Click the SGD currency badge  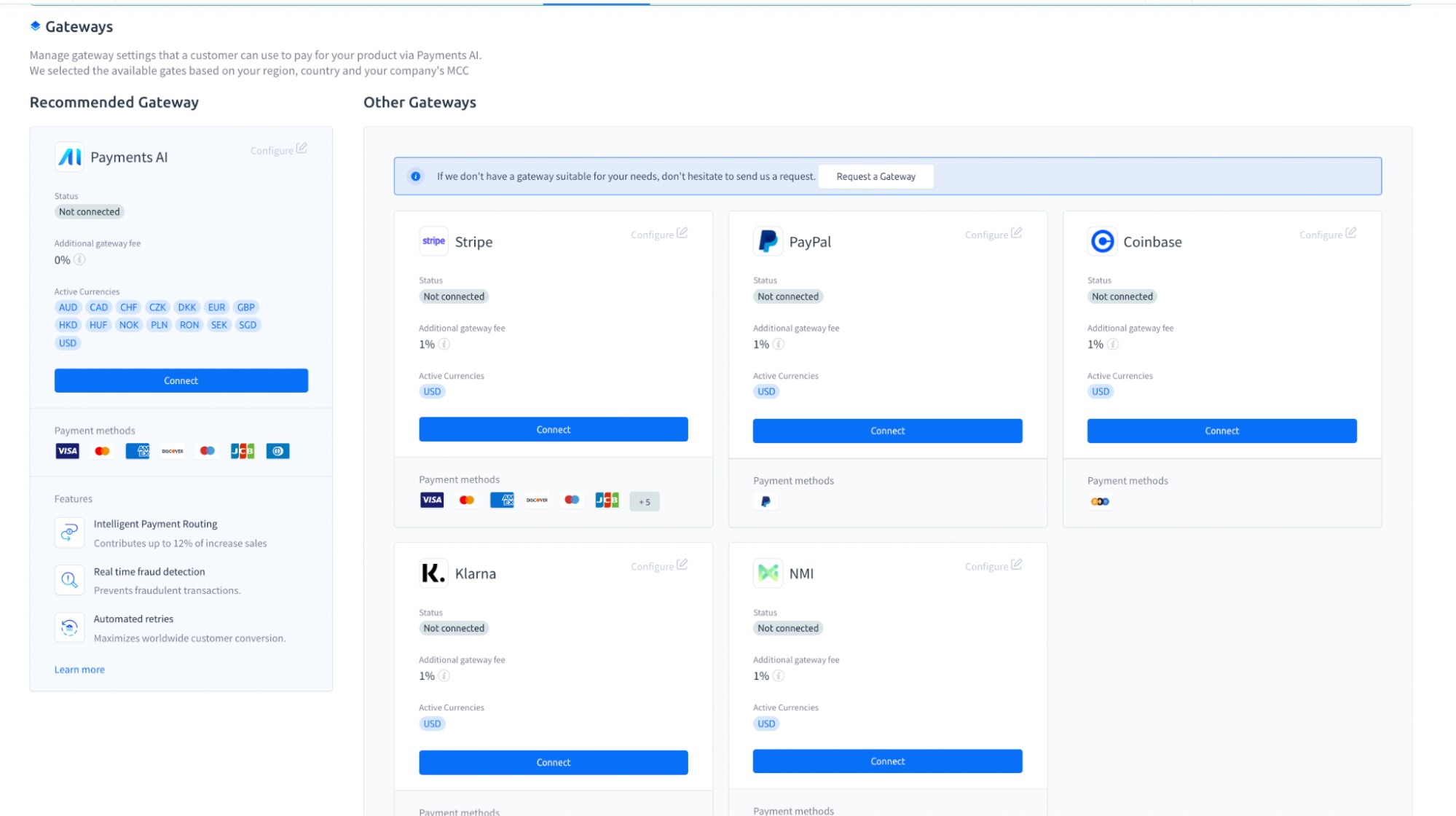(248, 325)
